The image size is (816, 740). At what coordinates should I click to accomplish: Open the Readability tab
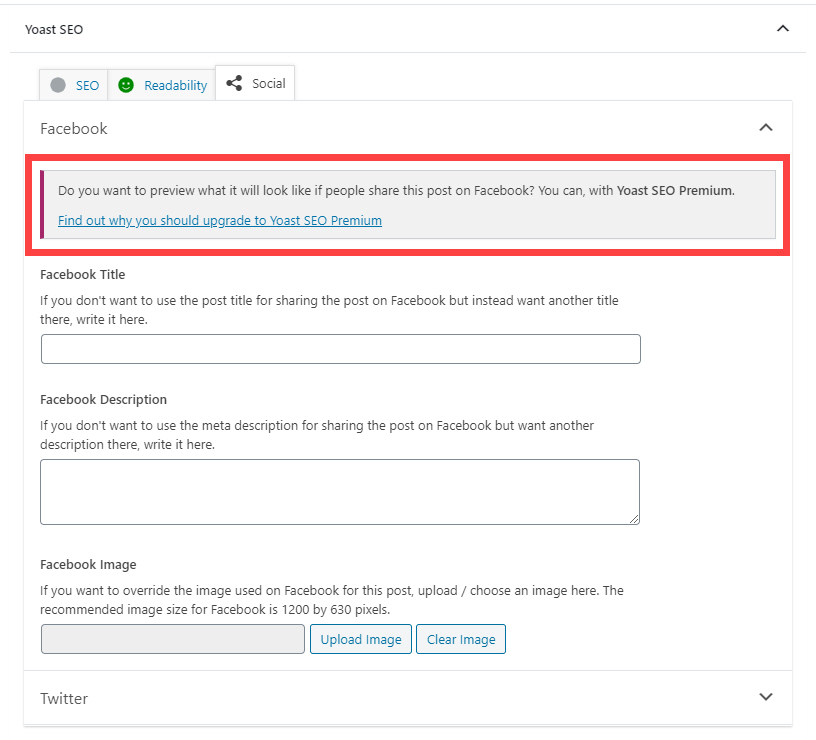(162, 85)
